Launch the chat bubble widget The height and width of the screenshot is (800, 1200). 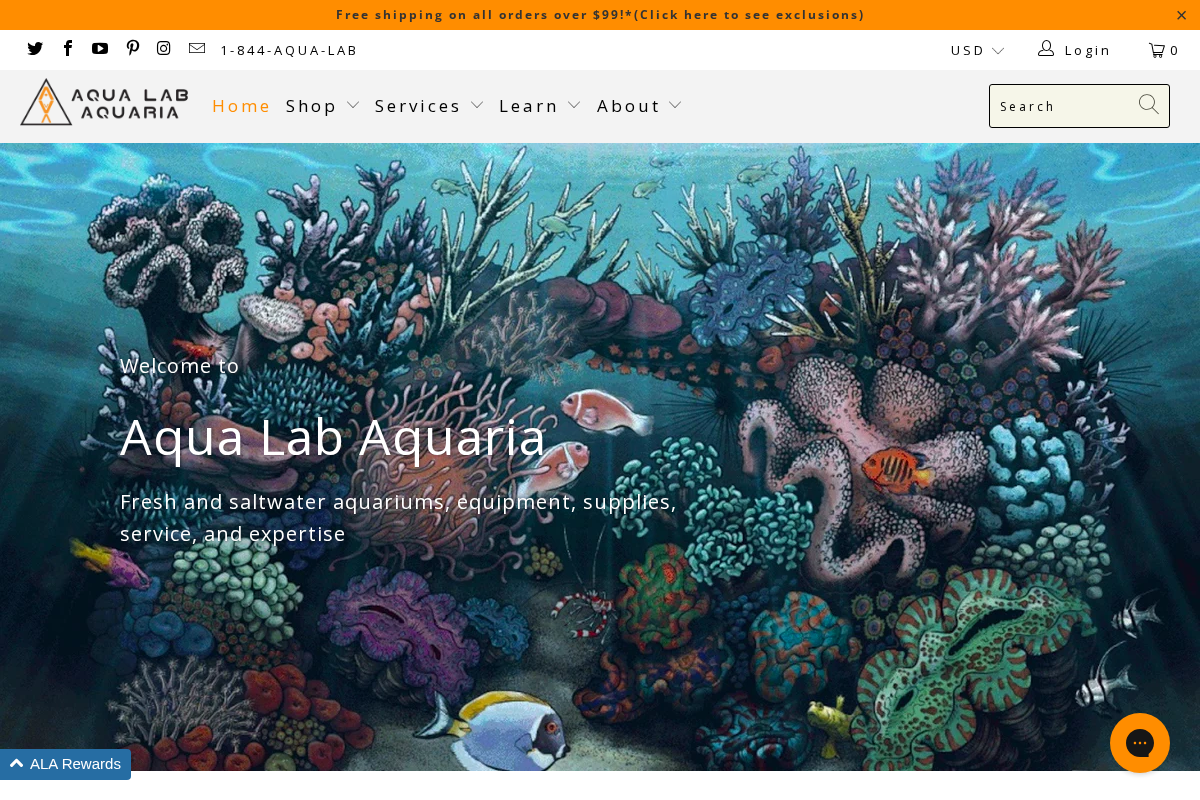[x=1140, y=743]
